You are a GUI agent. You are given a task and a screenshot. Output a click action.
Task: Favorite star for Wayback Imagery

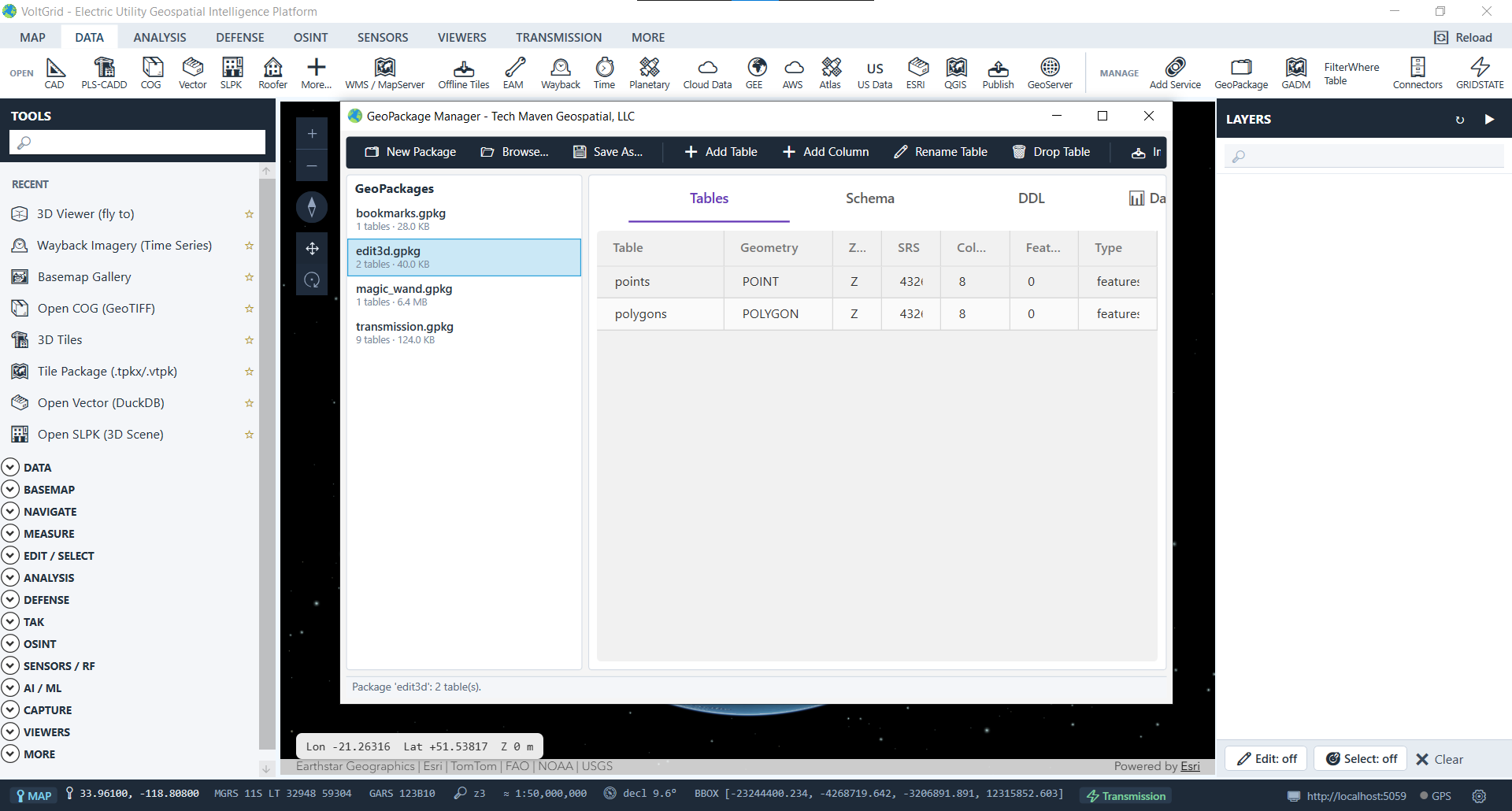[249, 246]
